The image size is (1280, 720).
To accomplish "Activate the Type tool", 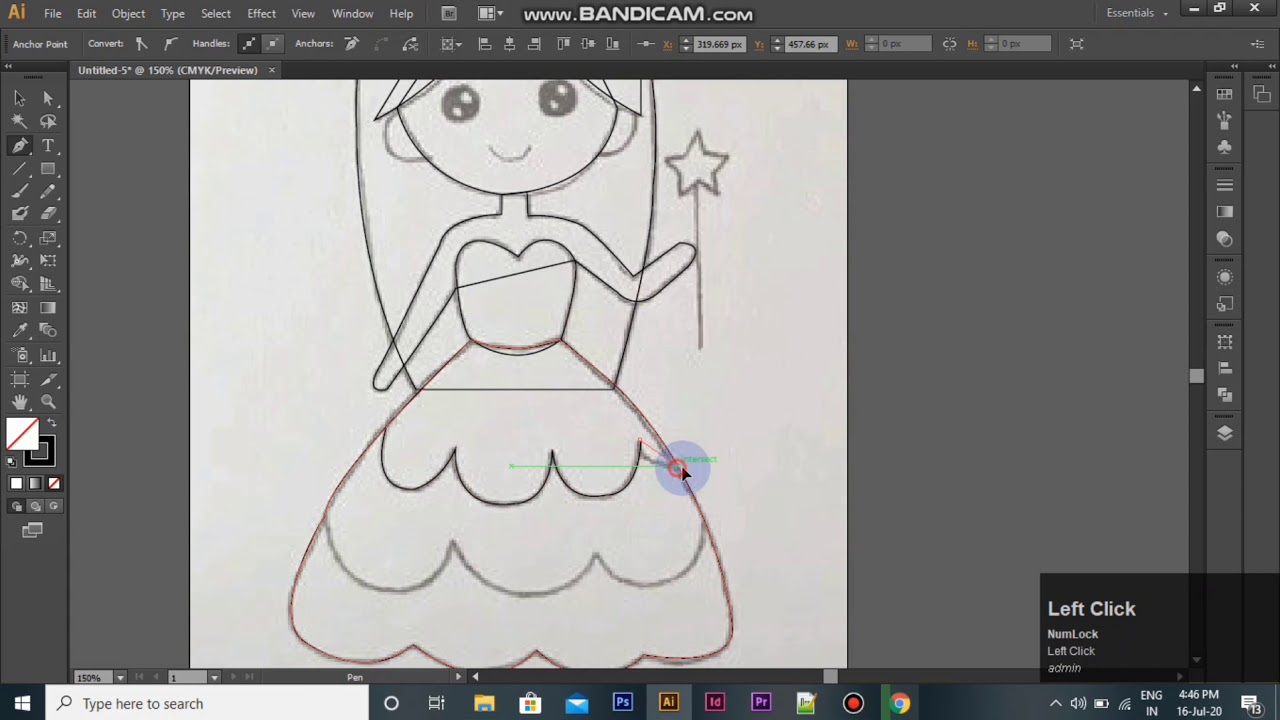I will [x=48, y=145].
